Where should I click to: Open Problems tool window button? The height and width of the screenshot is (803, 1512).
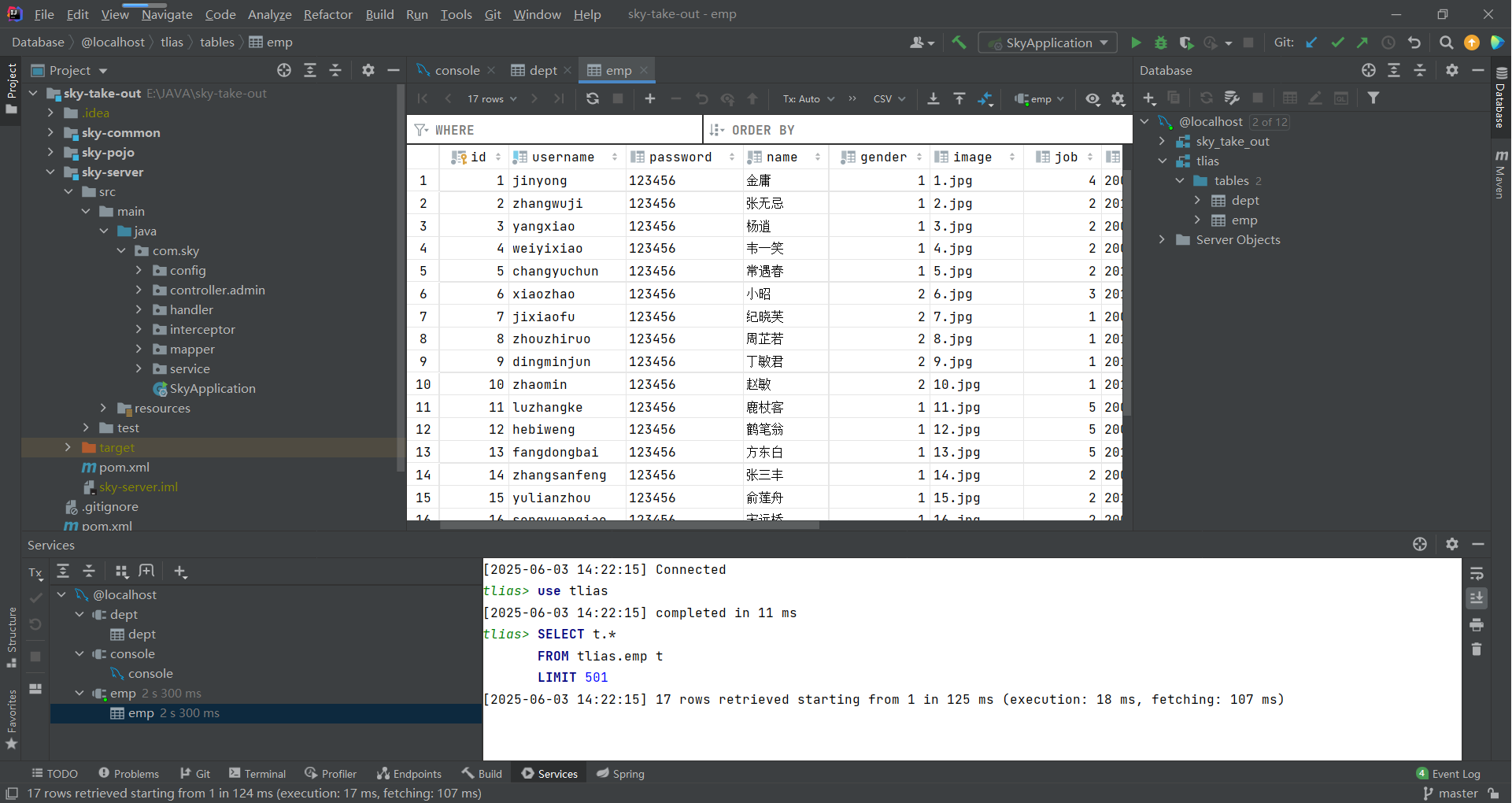[129, 774]
